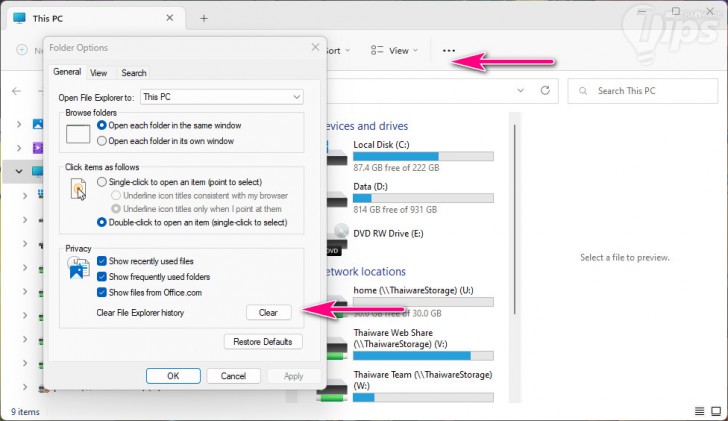
Task: Click the Network locations group header
Action: coord(365,272)
